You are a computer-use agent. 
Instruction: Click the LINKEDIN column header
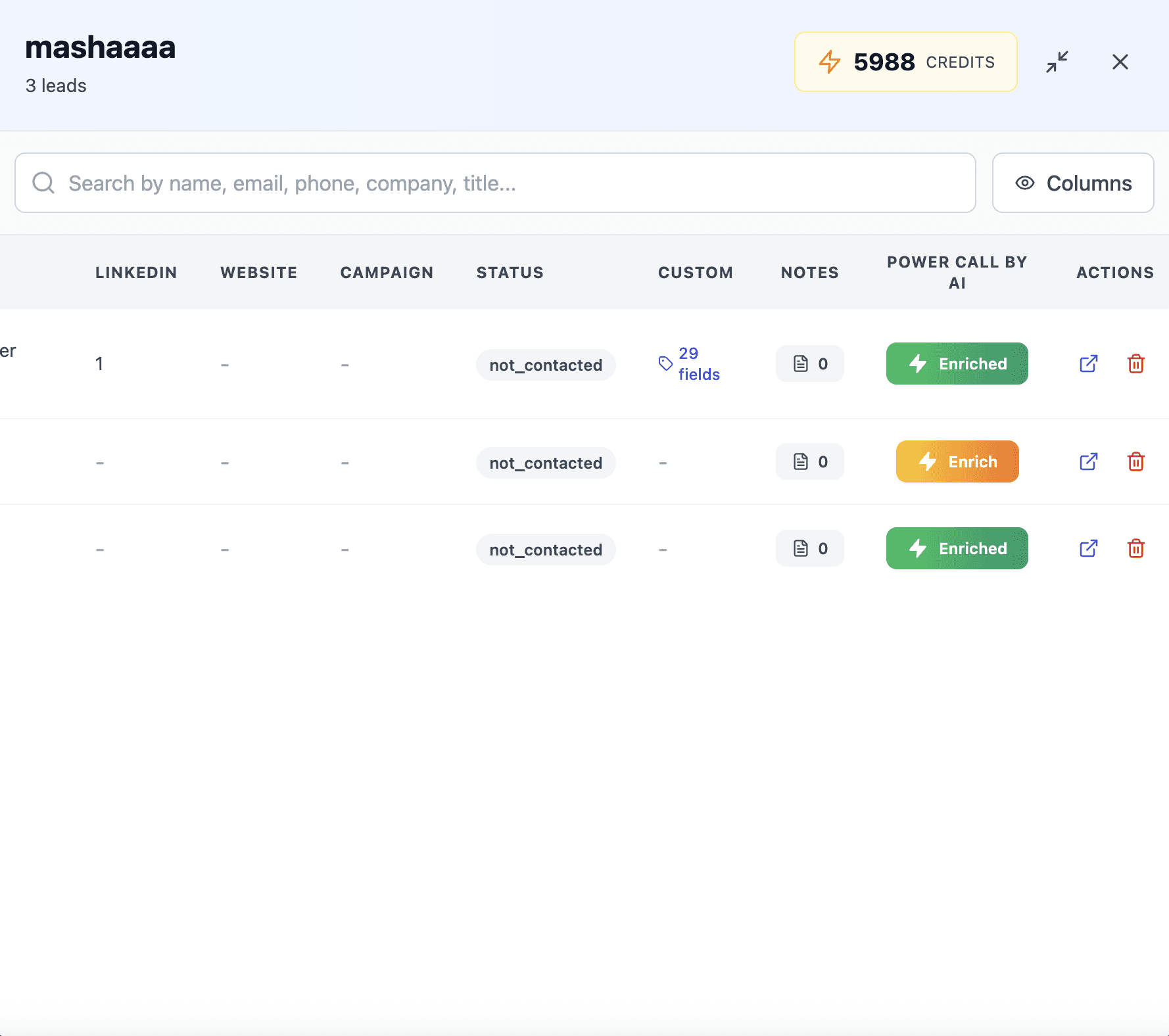[x=136, y=271]
